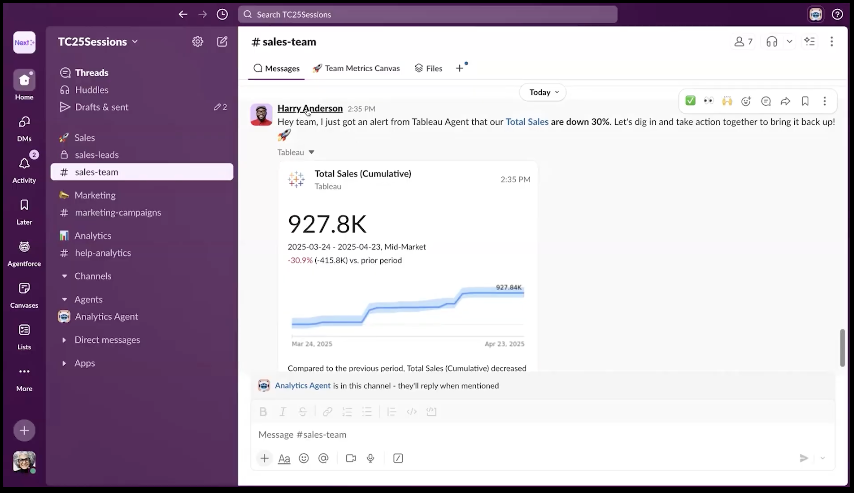The height and width of the screenshot is (493, 854).
Task: Toggle ordered list in composer
Action: tap(347, 412)
